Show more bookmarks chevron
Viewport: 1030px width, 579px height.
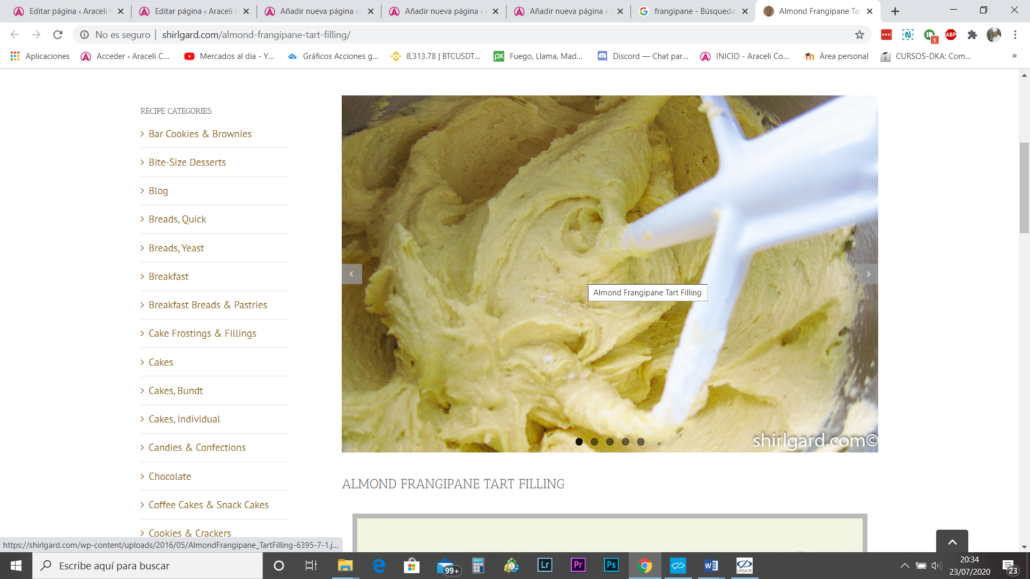(1014, 57)
